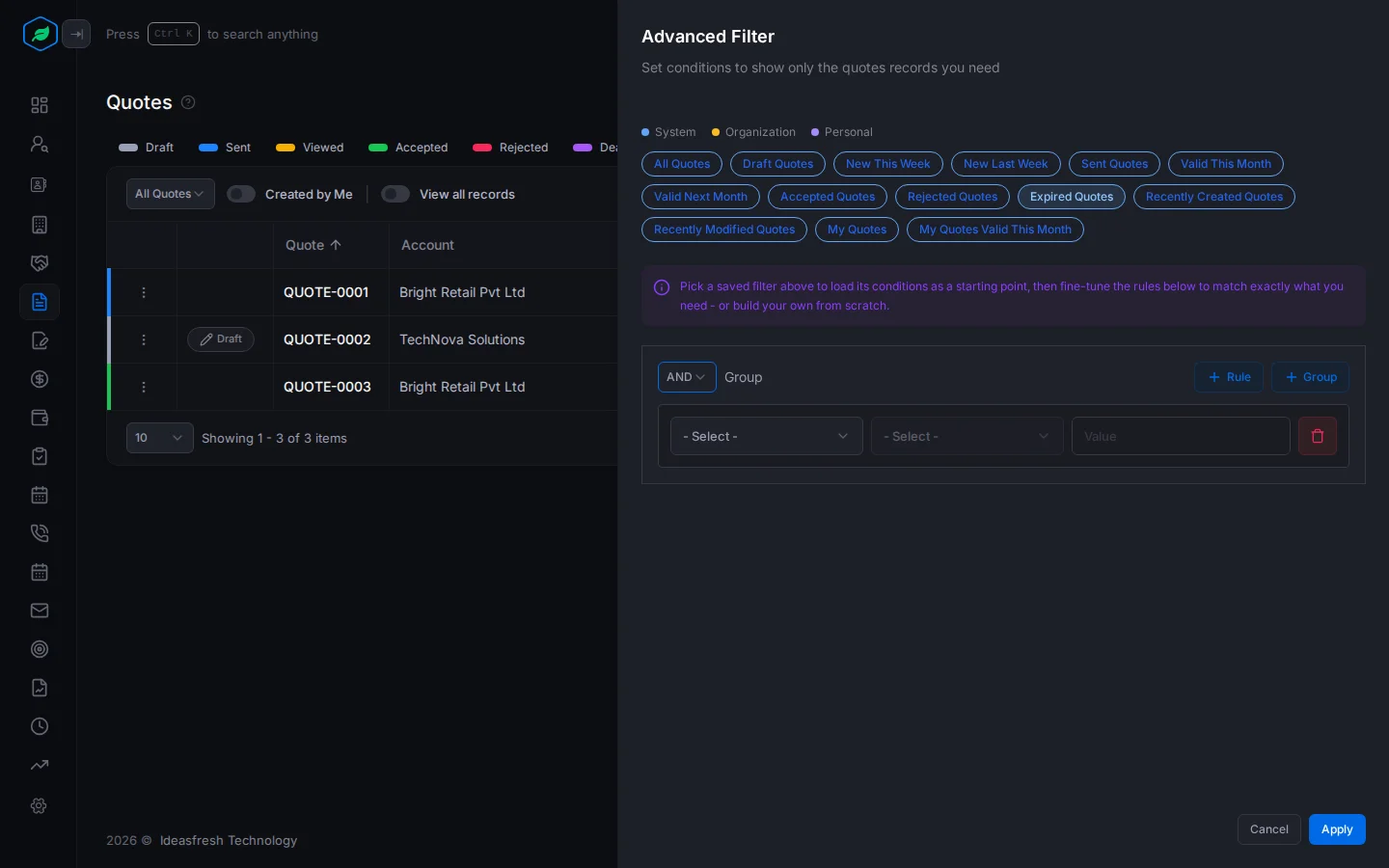Image resolution: width=1389 pixels, height=868 pixels.
Task: Open the user search icon in sidebar
Action: (x=40, y=144)
